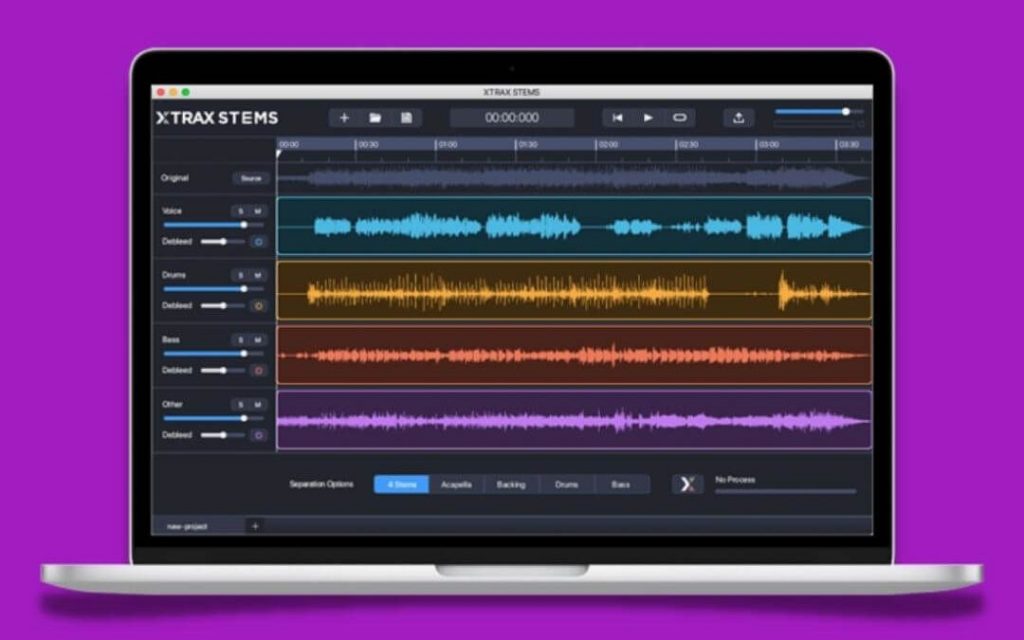Image resolution: width=1024 pixels, height=640 pixels.
Task: Mute the Drums track
Action: (257, 276)
